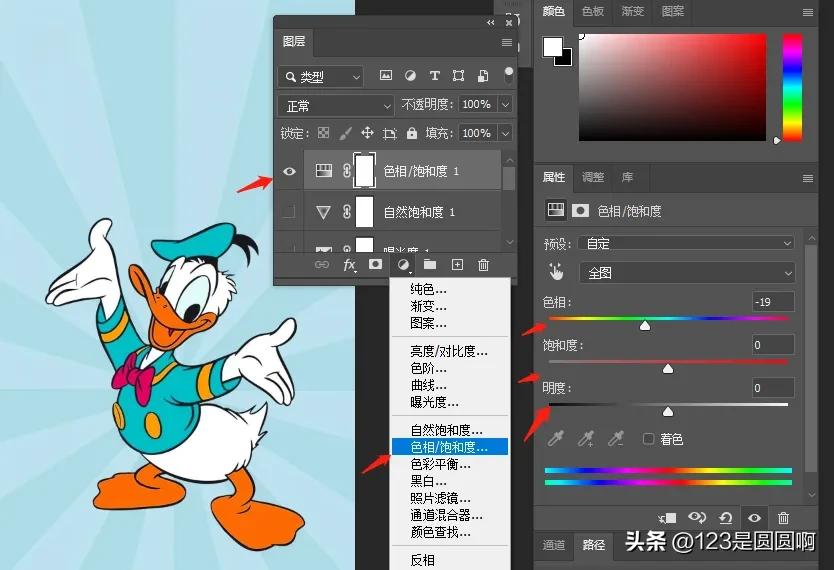Select the first eyedropper tool
This screenshot has height=570, width=834.
(556, 439)
